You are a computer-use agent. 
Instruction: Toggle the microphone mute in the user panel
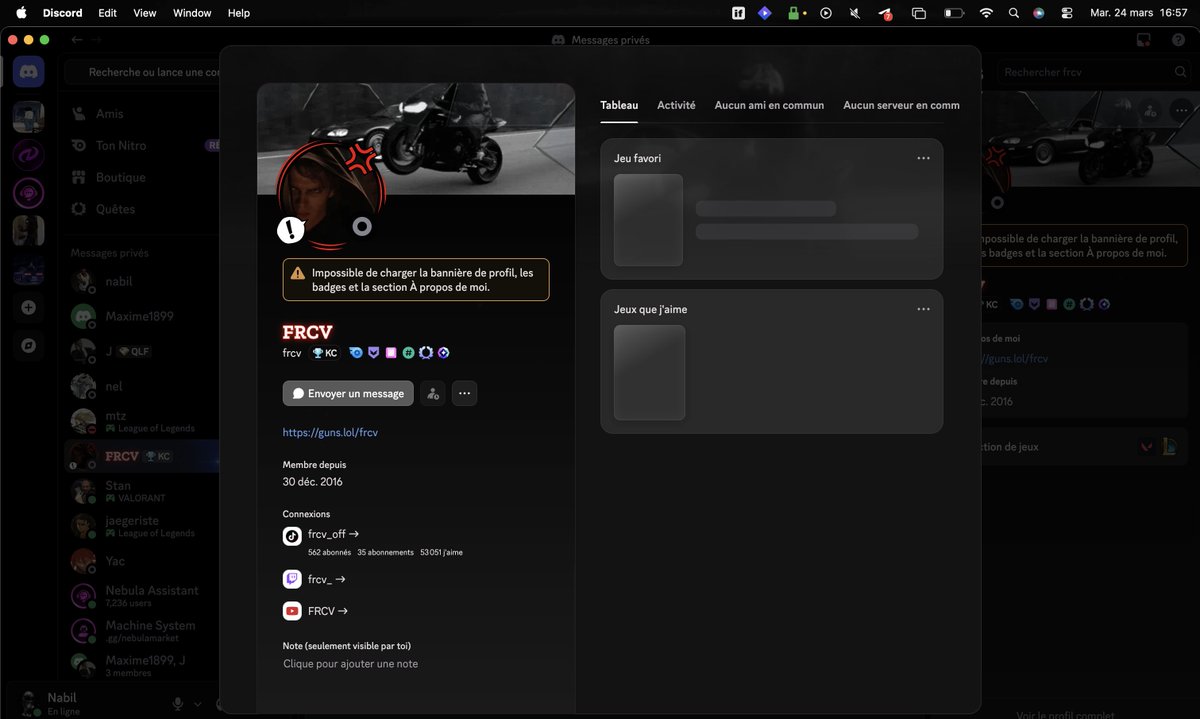tap(177, 704)
